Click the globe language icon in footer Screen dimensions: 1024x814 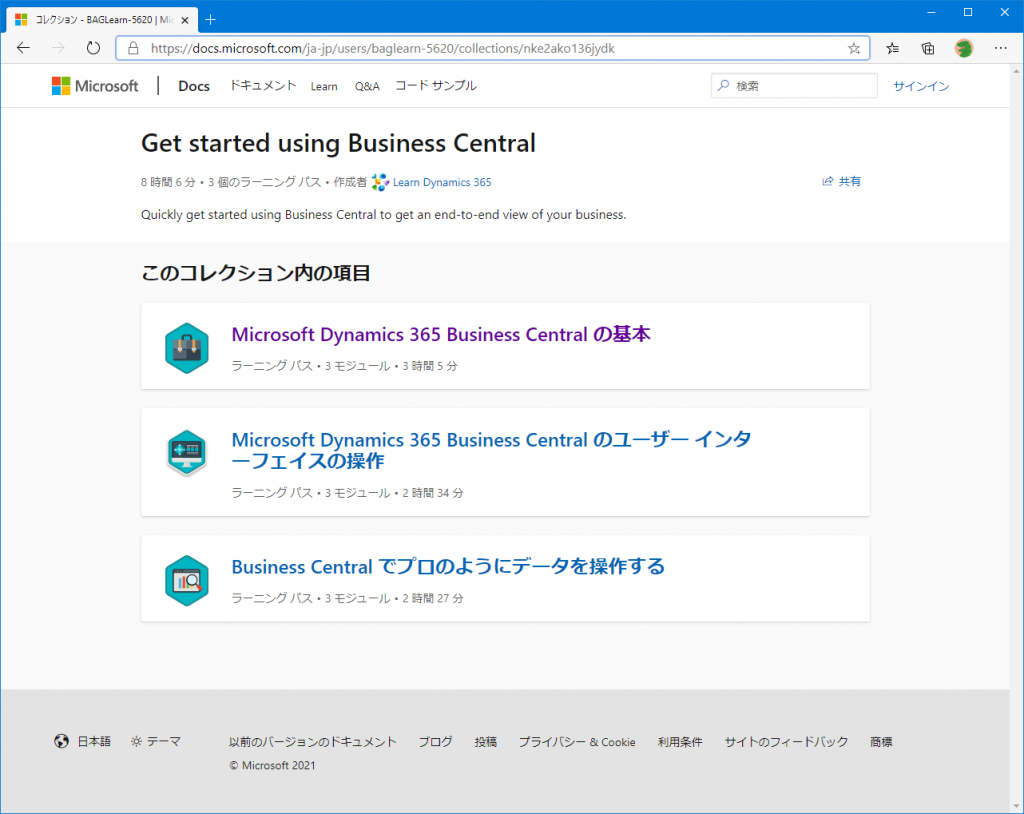pos(61,741)
